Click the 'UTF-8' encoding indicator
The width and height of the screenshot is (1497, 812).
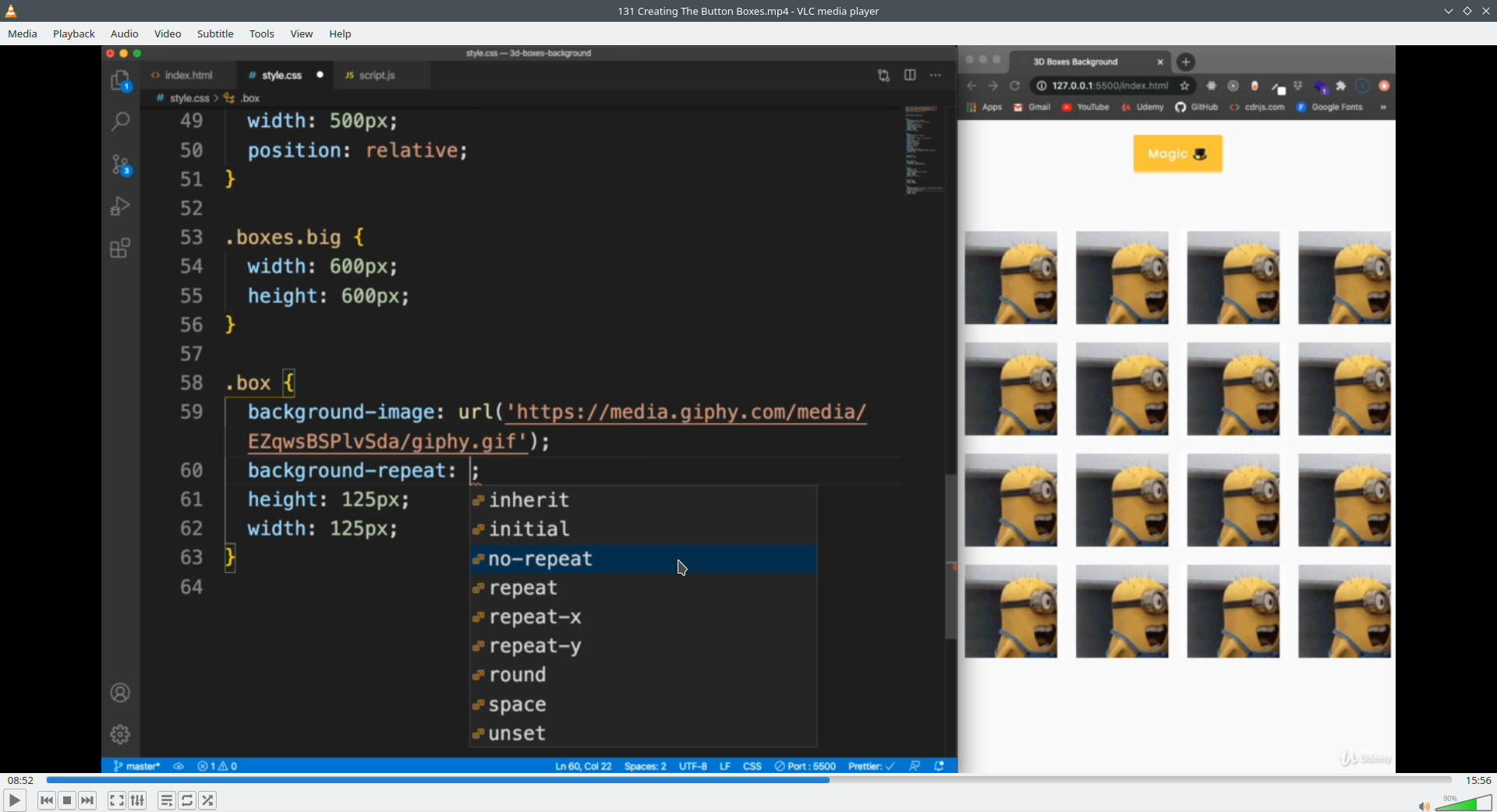coord(693,766)
